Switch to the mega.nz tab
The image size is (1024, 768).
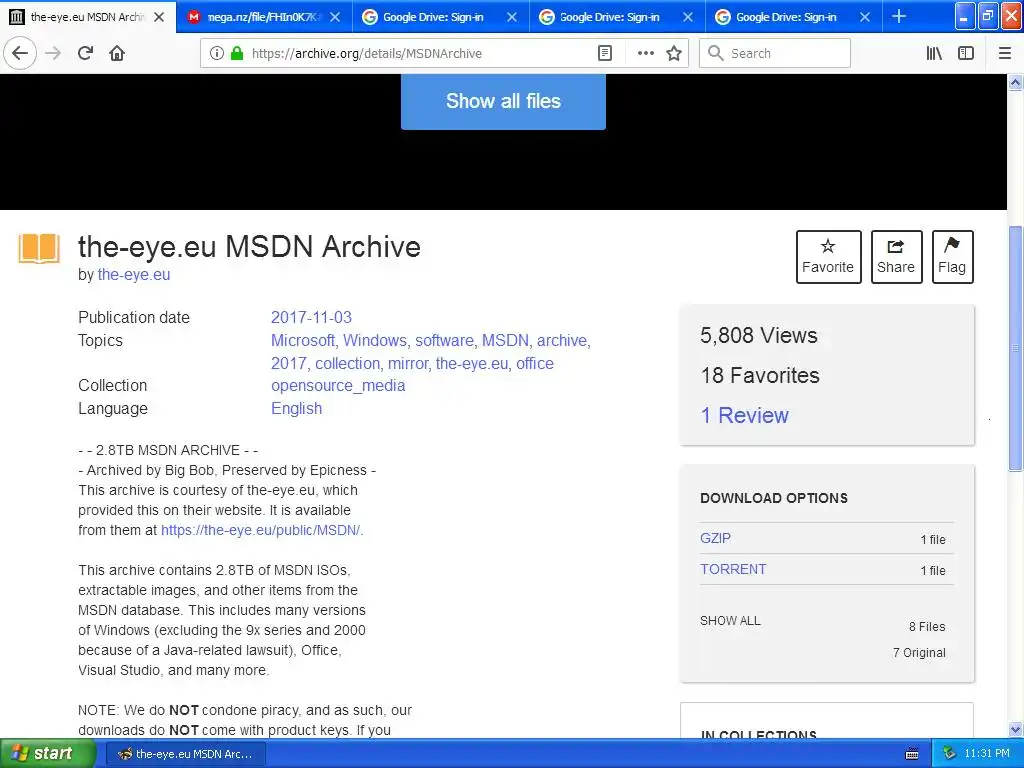264,17
